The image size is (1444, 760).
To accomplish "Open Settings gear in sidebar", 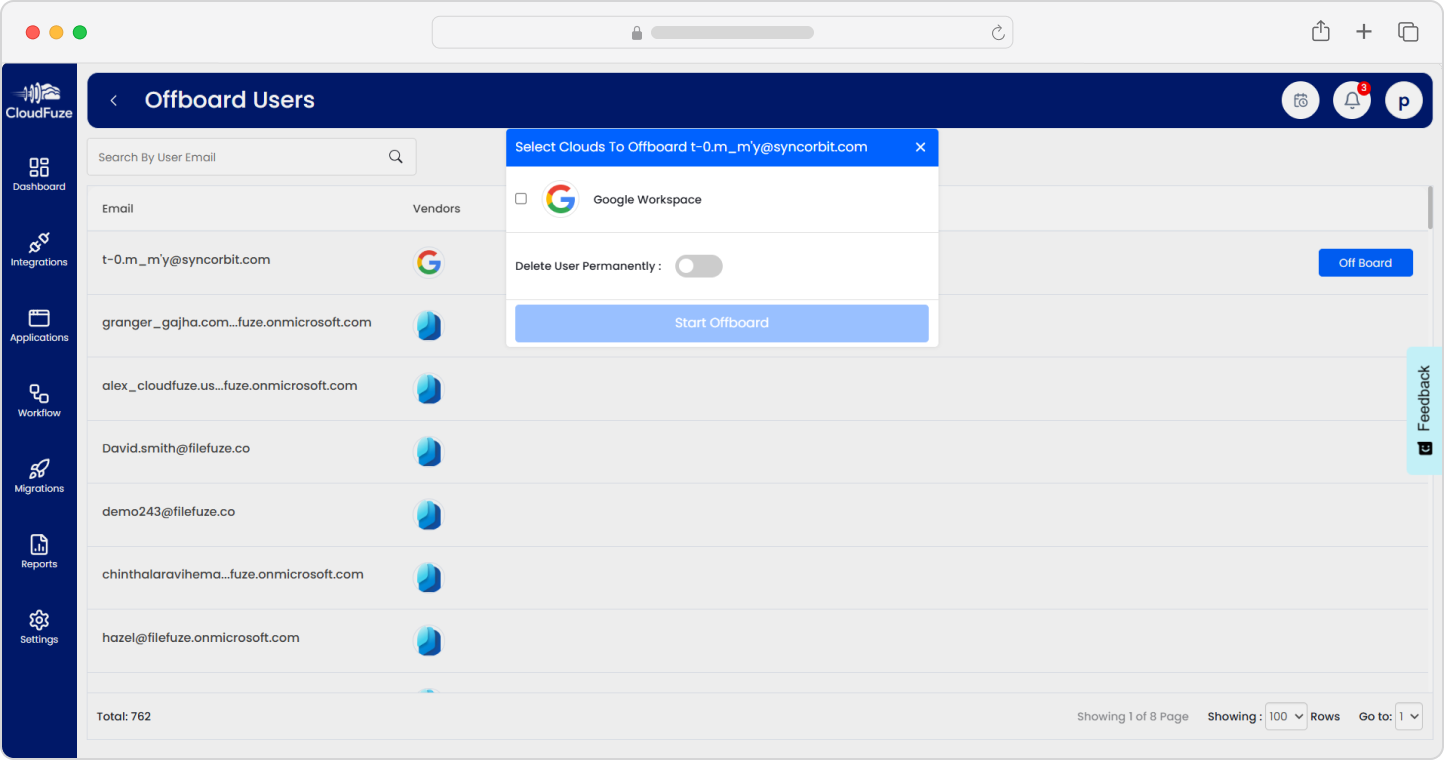I will 39,626.
